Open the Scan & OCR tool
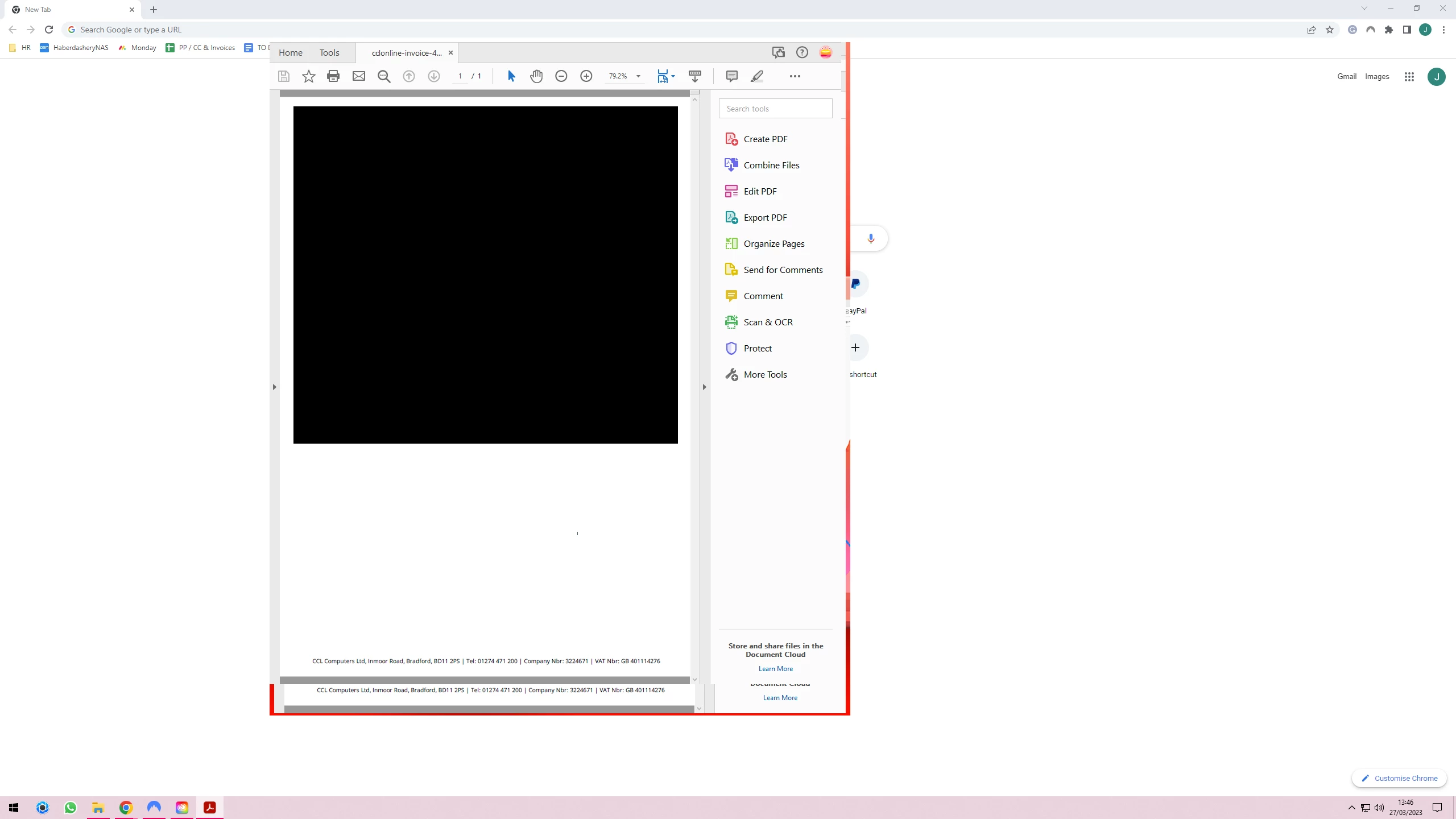1456x819 pixels. coord(768,322)
